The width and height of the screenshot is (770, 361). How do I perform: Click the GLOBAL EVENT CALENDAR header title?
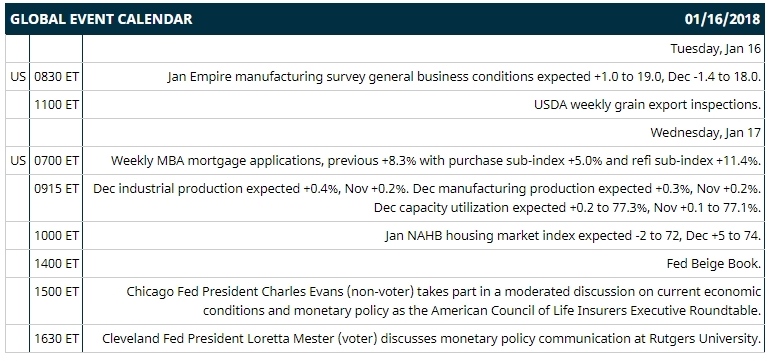point(101,19)
